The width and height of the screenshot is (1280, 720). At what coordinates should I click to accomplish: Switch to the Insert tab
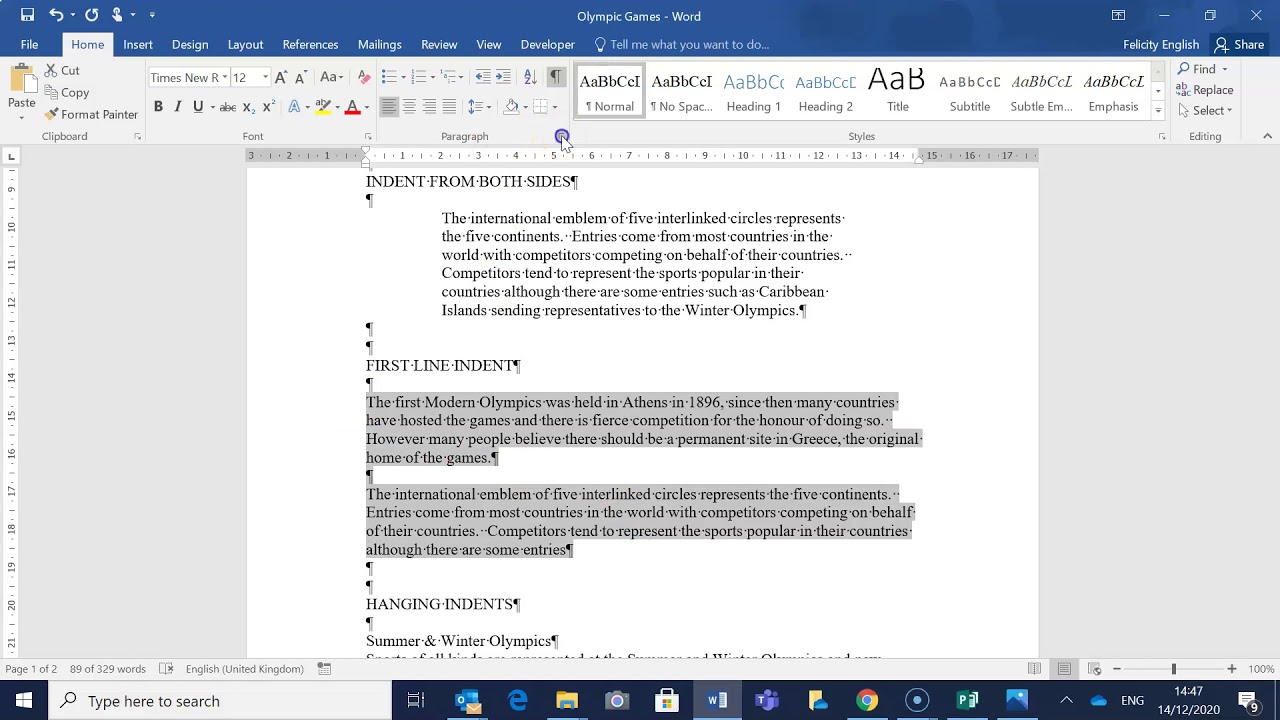[x=138, y=44]
